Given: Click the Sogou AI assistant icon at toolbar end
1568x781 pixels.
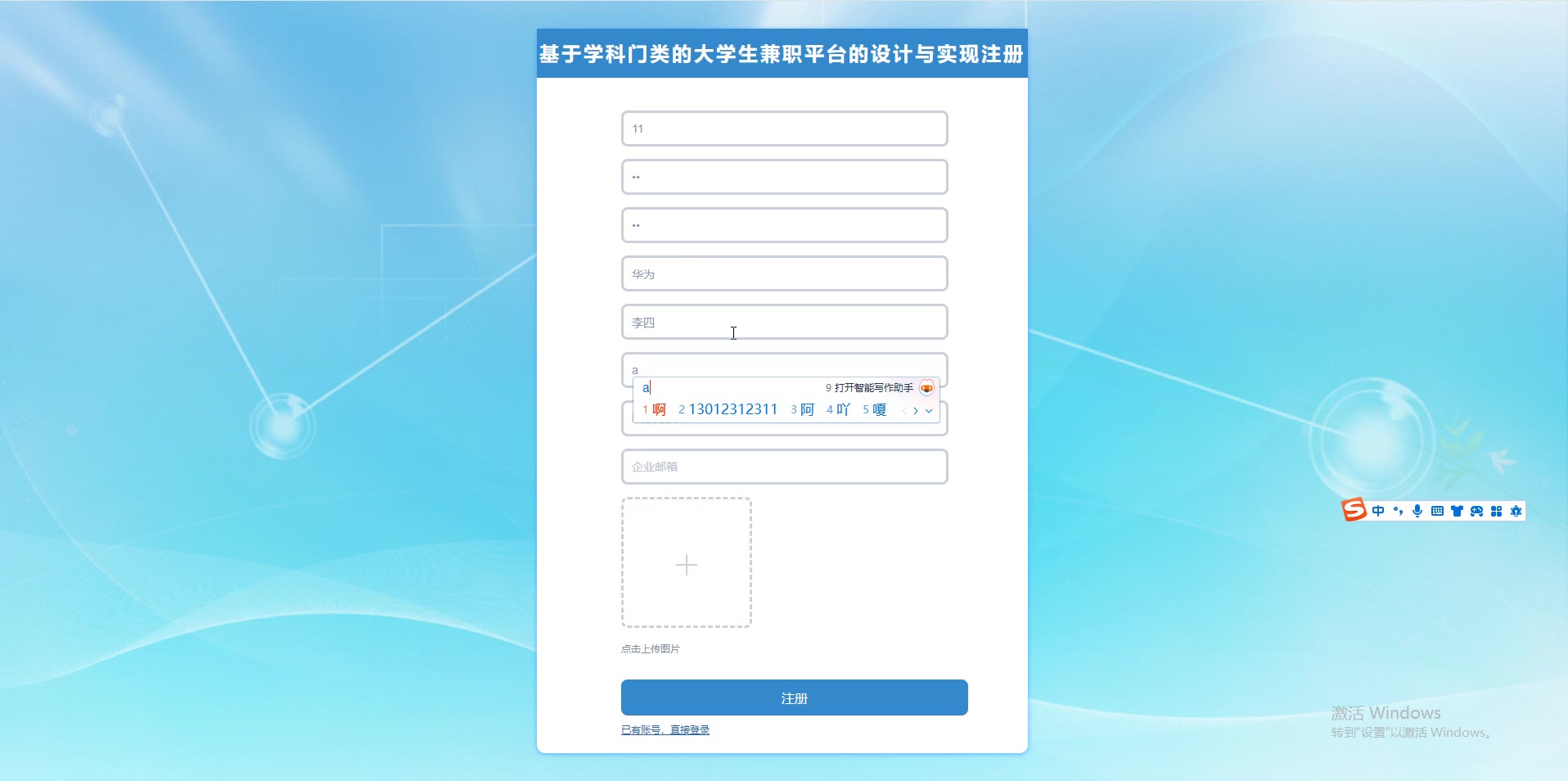Looking at the screenshot, I should pos(1516,511).
